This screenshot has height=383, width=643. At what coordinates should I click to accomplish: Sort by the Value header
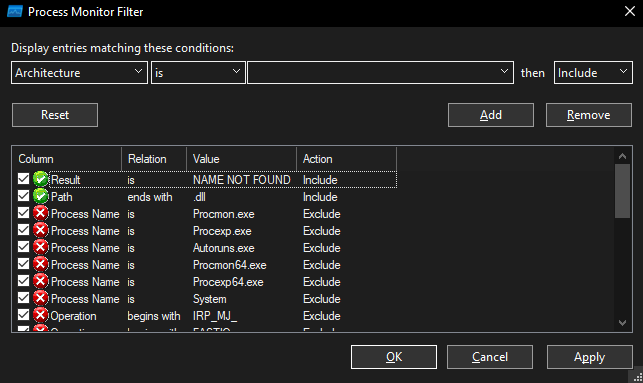click(x=242, y=159)
